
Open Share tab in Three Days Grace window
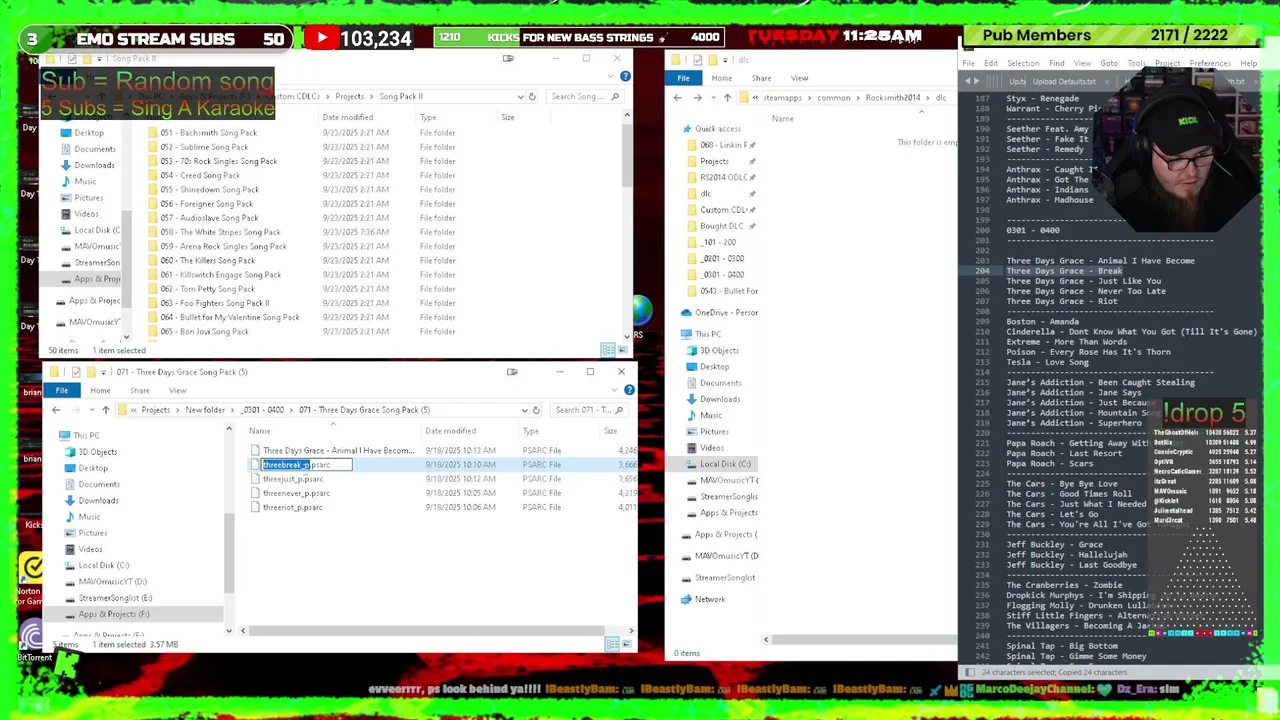coord(139,390)
